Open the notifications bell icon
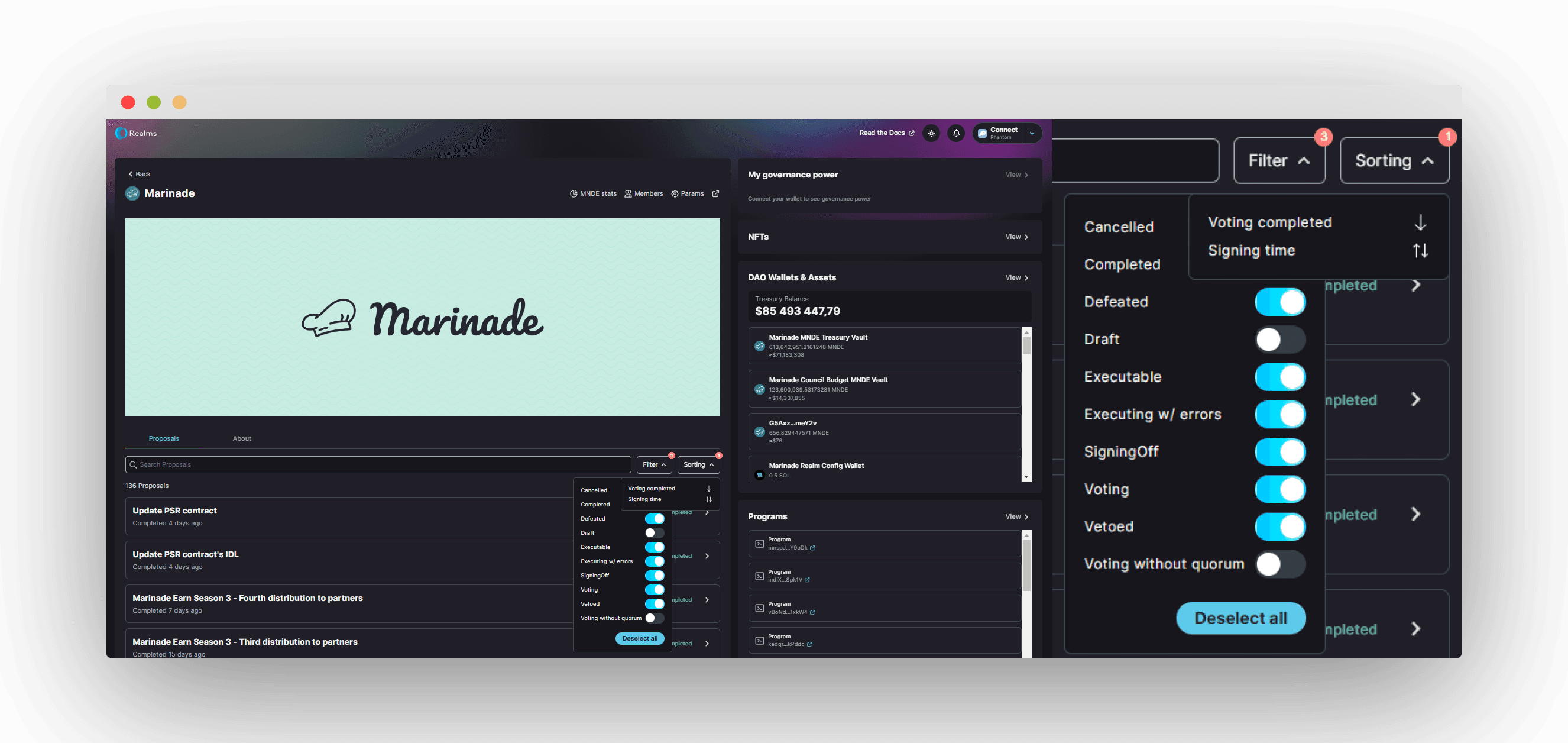 pos(956,133)
